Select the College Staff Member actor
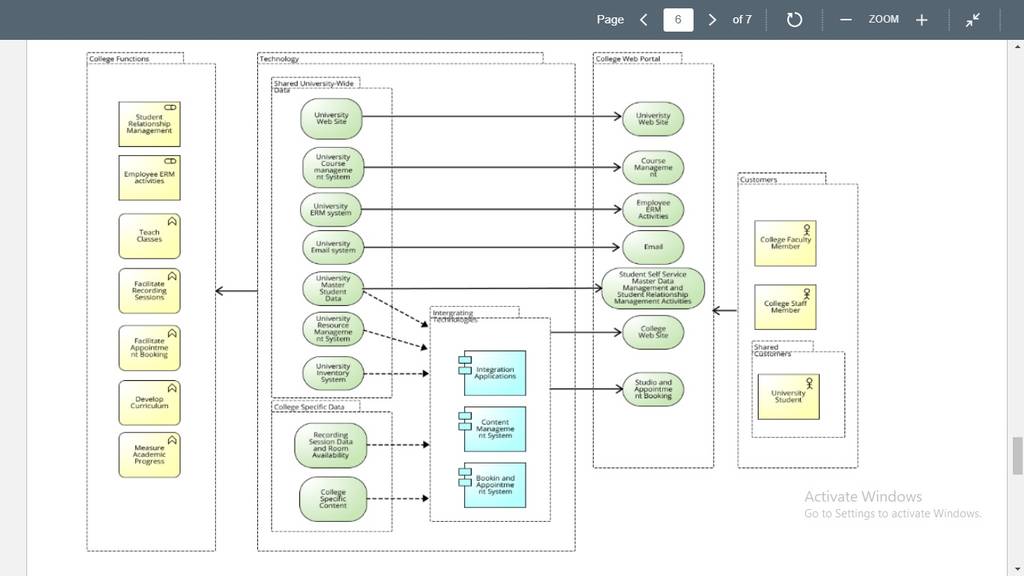Viewport: 1024px width, 576px height. [x=785, y=307]
